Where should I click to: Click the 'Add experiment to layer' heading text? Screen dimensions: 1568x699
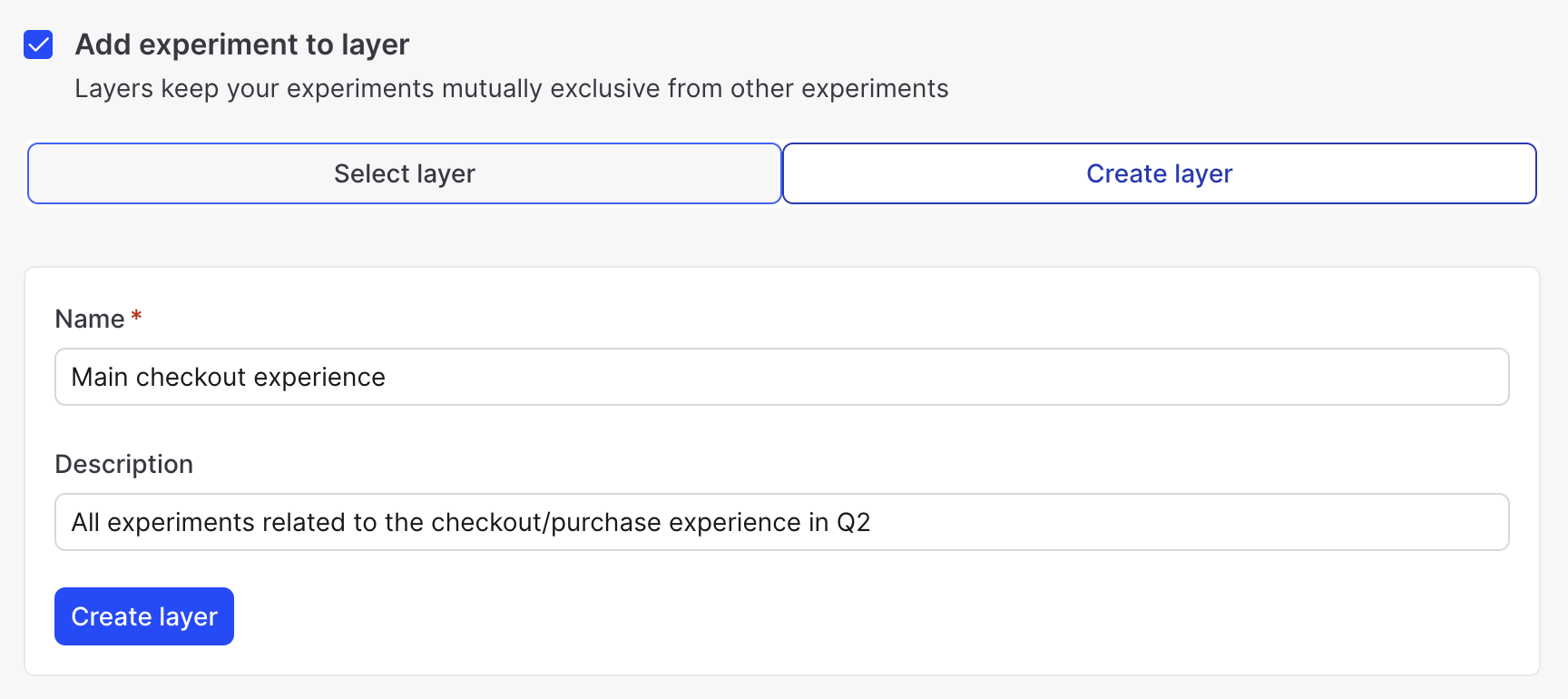(242, 44)
